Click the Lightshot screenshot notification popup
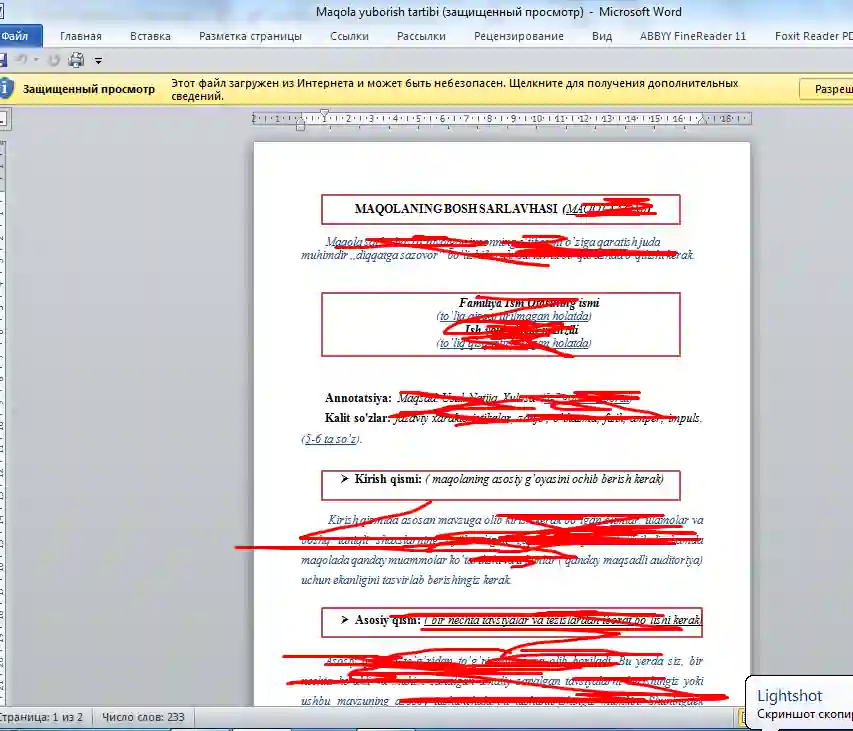This screenshot has height=731, width=853. coord(800,704)
